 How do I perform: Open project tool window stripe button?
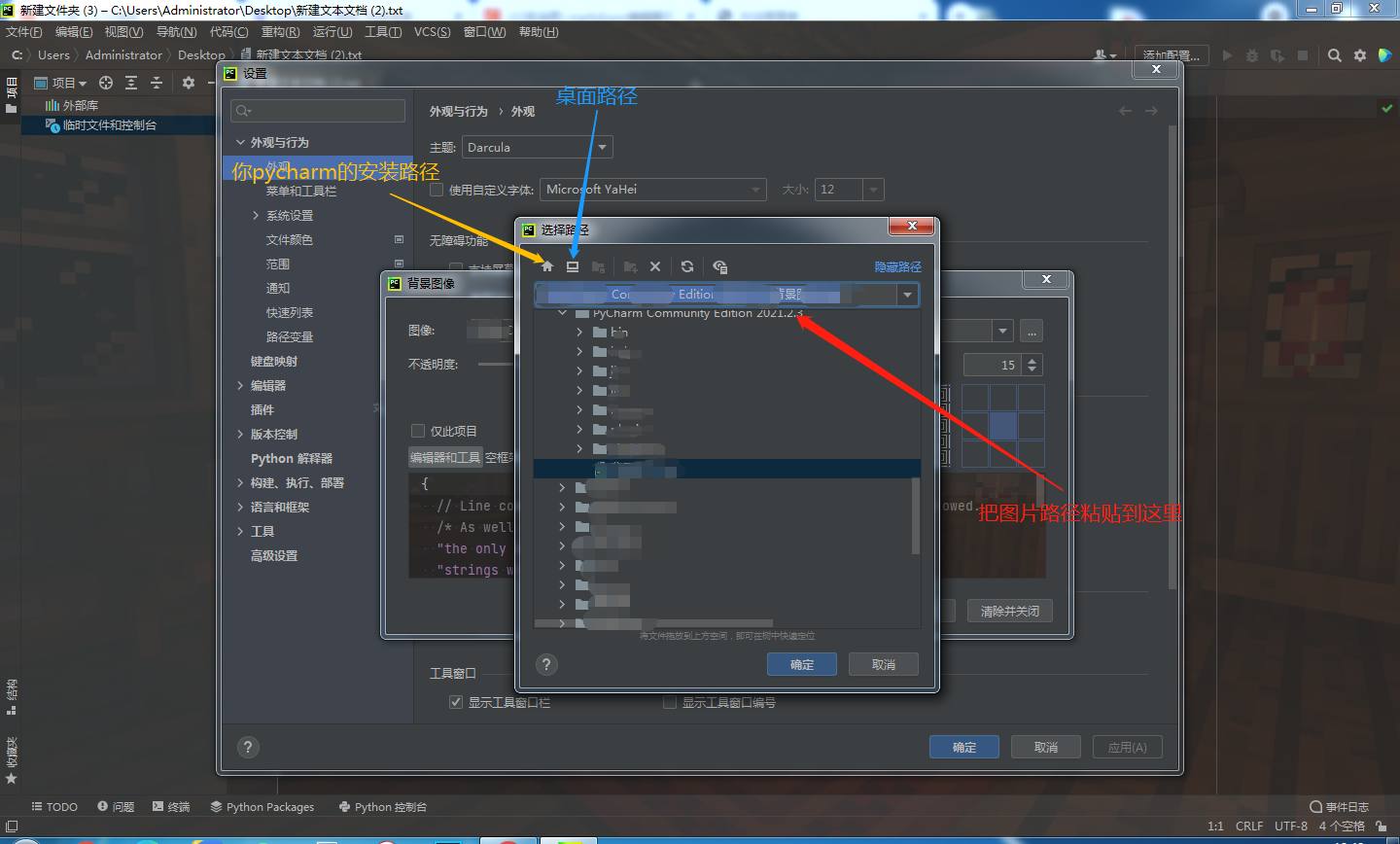pos(11,95)
